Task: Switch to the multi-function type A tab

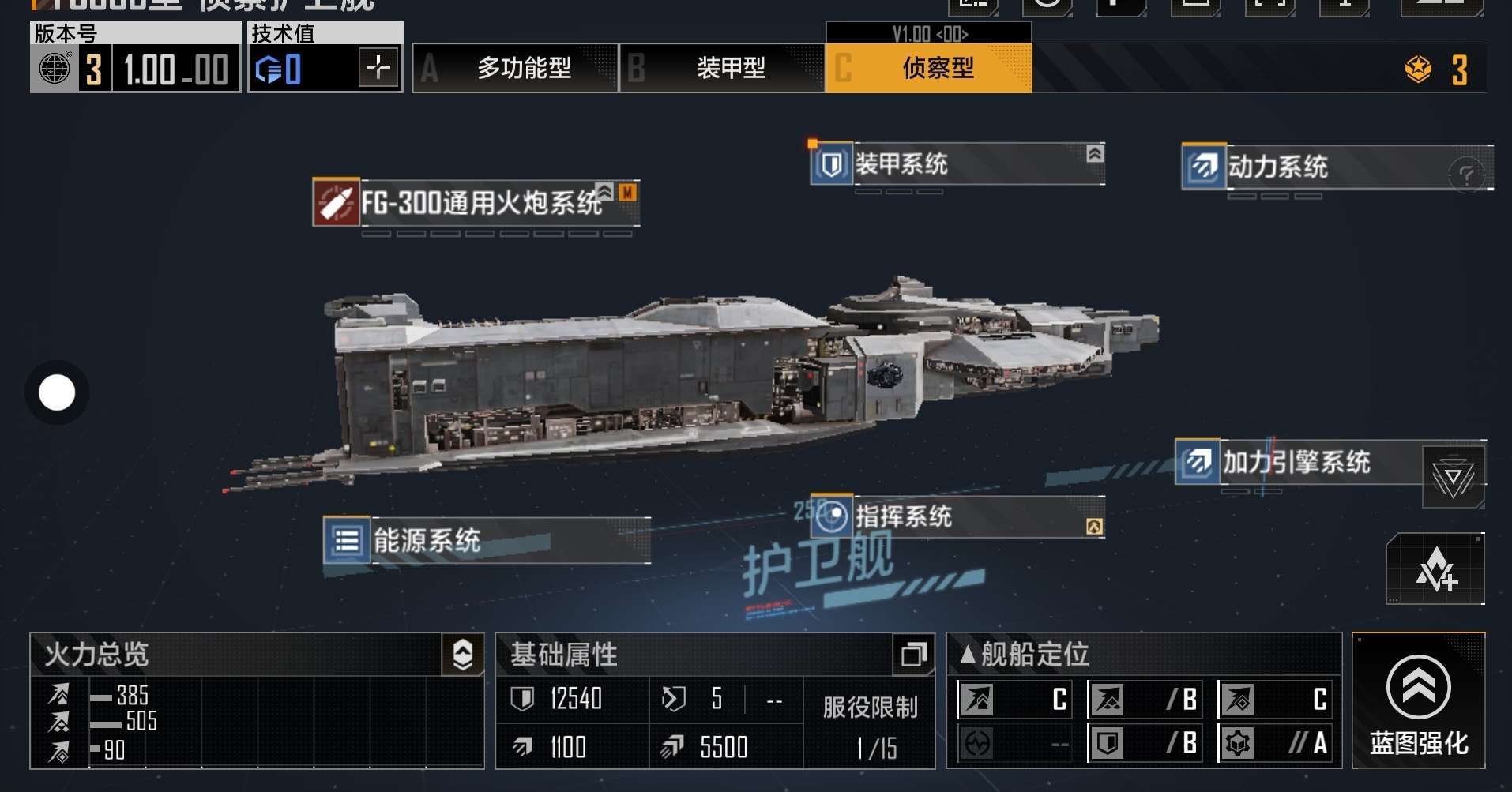Action: (515, 69)
